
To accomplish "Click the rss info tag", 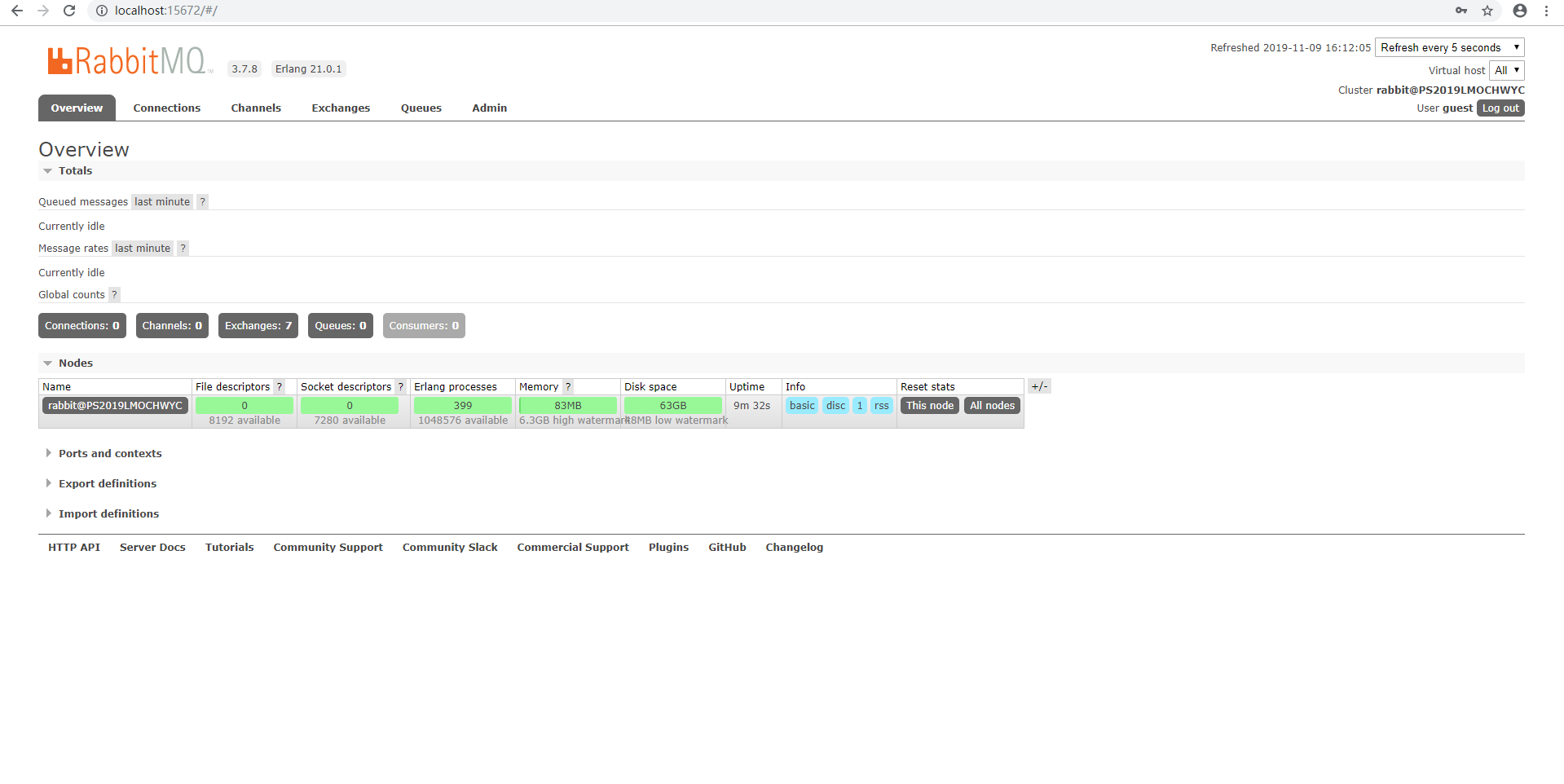I will (882, 406).
